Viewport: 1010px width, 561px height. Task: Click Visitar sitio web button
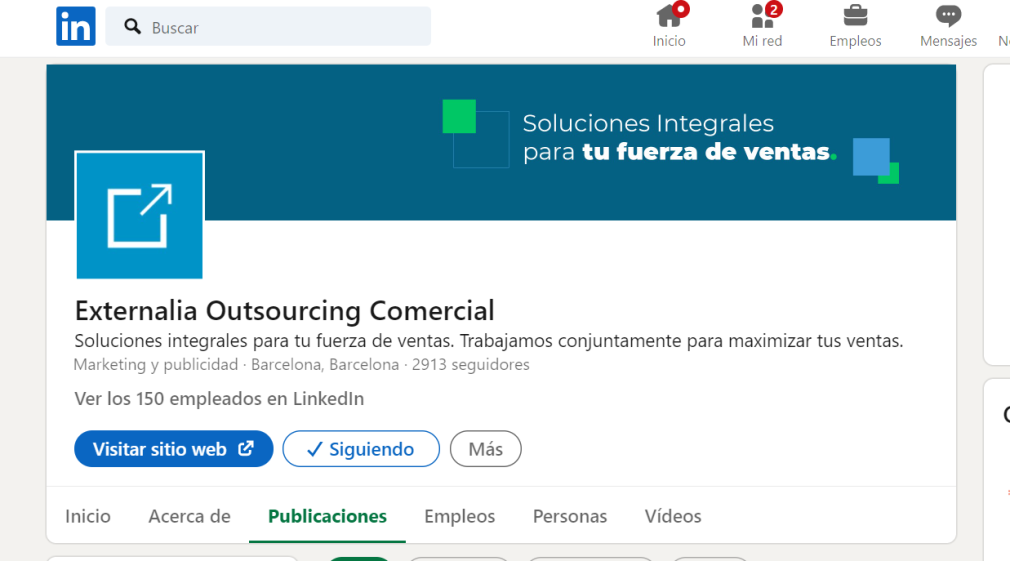(174, 449)
